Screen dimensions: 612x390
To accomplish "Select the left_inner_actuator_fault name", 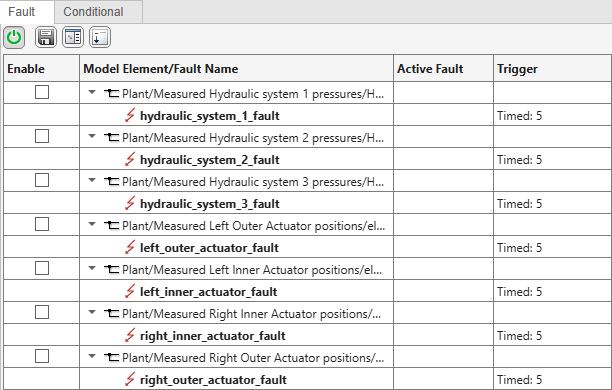I will [x=208, y=292].
